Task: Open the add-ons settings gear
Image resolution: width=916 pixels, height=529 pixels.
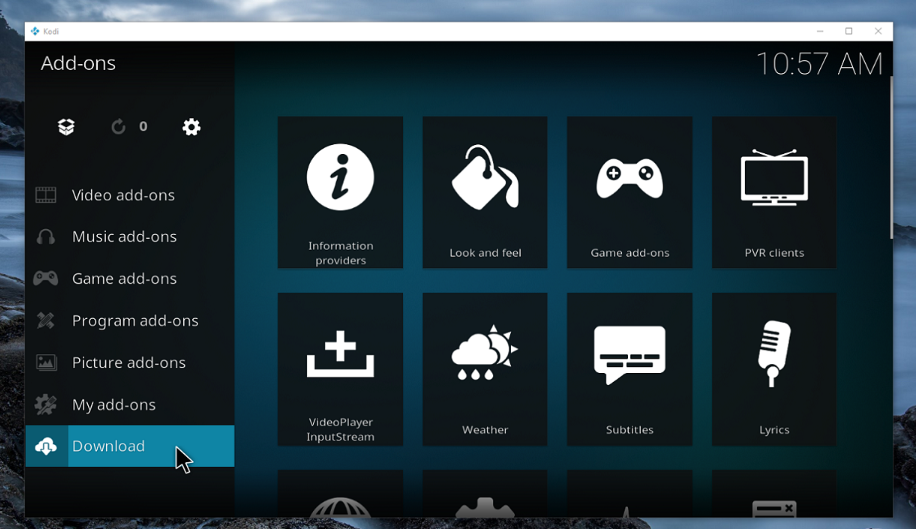Action: [x=191, y=127]
